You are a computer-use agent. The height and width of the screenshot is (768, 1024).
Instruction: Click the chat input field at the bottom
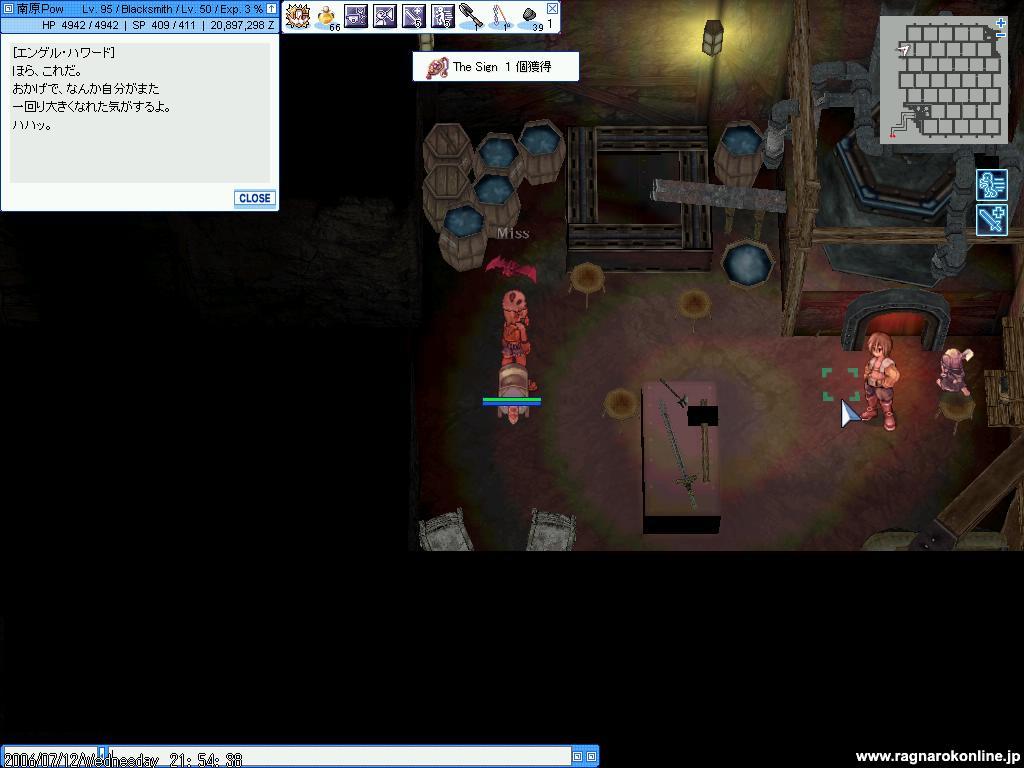pyautogui.click(x=340, y=756)
